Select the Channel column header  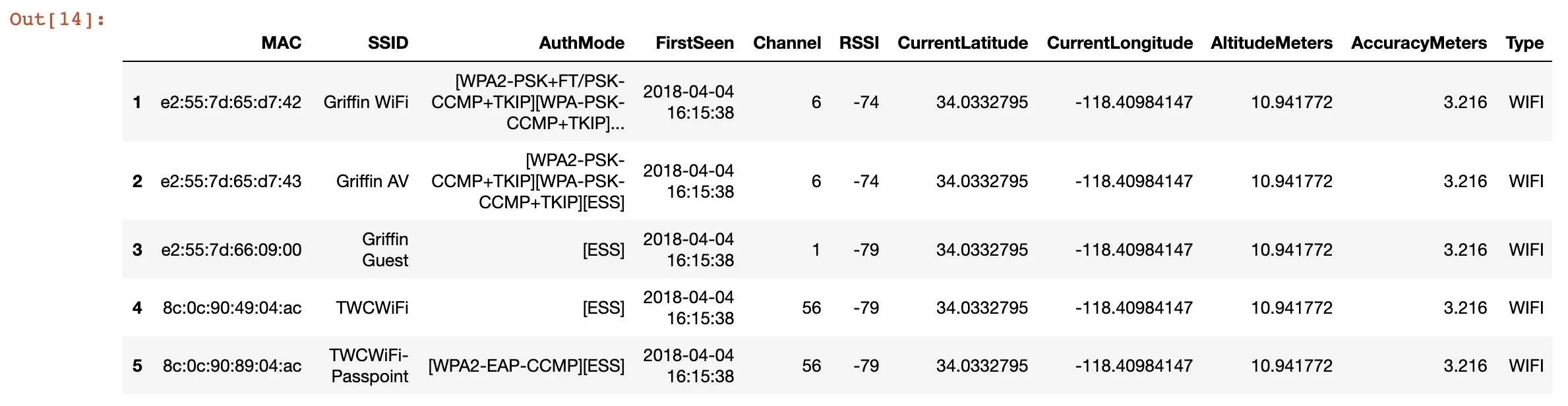point(787,43)
